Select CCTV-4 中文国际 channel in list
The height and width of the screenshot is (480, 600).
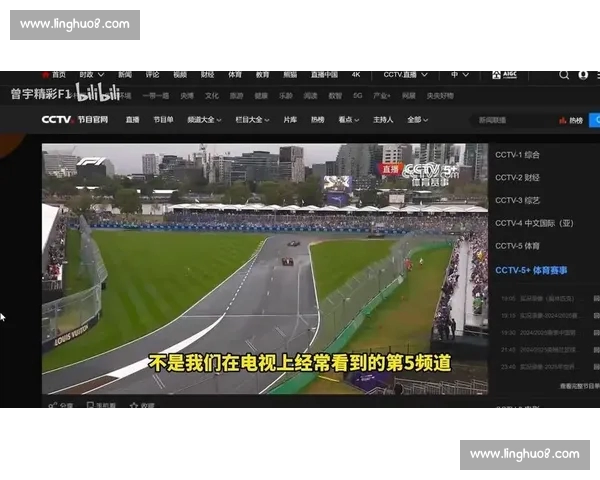[534, 223]
